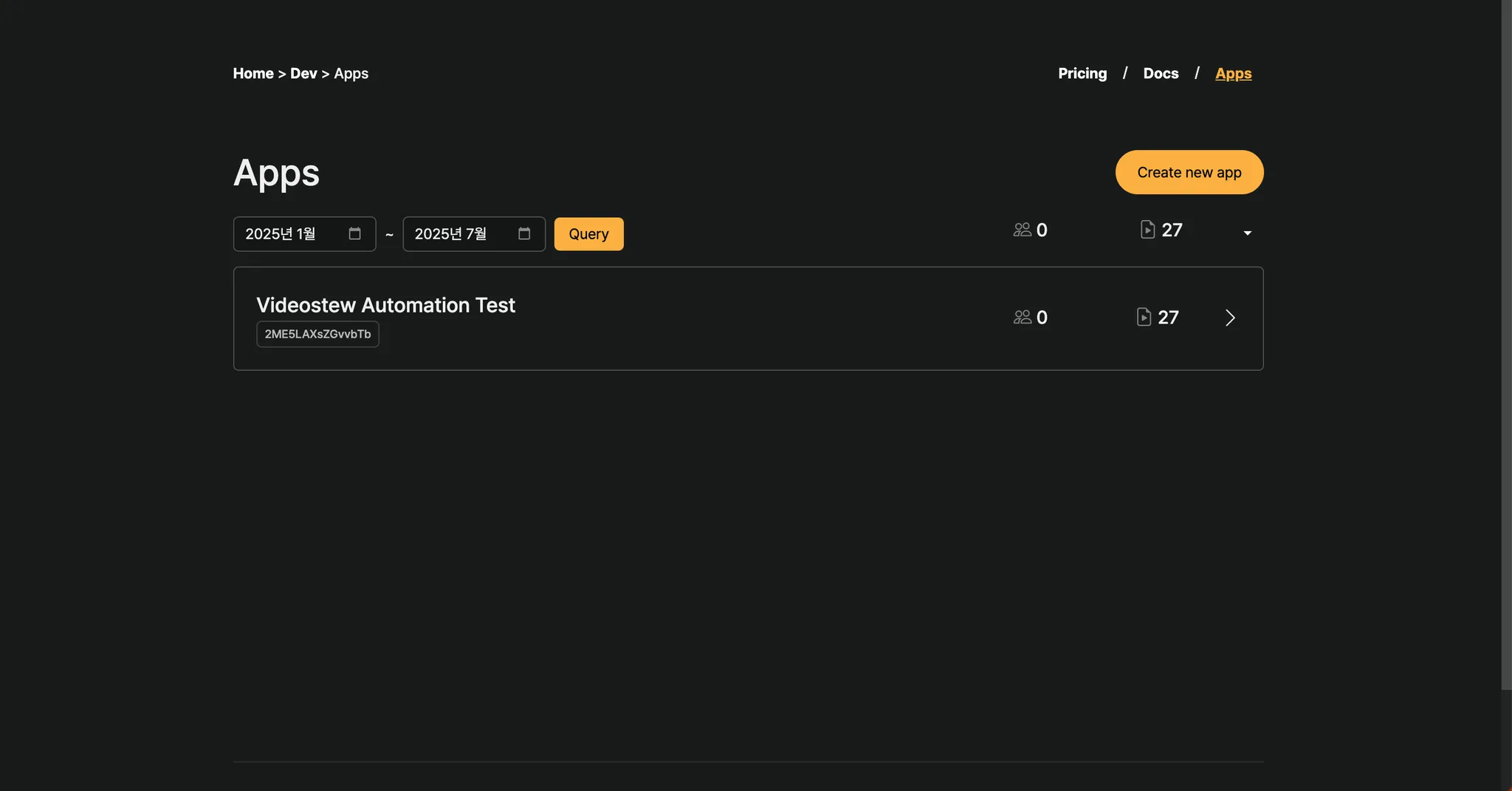
Task: Open the Docs nav link
Action: (x=1161, y=73)
